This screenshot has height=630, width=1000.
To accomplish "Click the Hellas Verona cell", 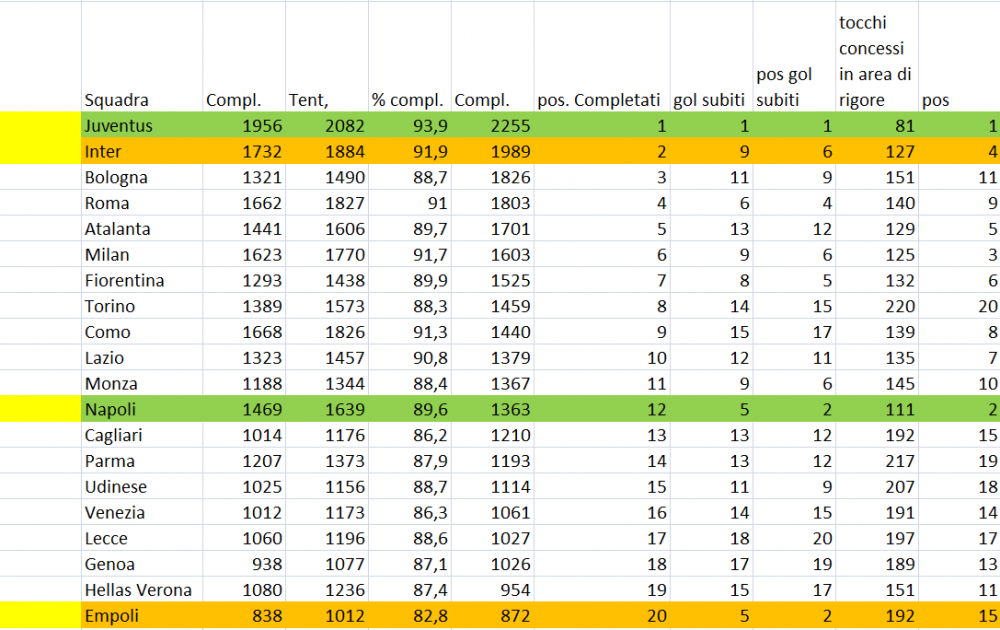I will point(142,590).
